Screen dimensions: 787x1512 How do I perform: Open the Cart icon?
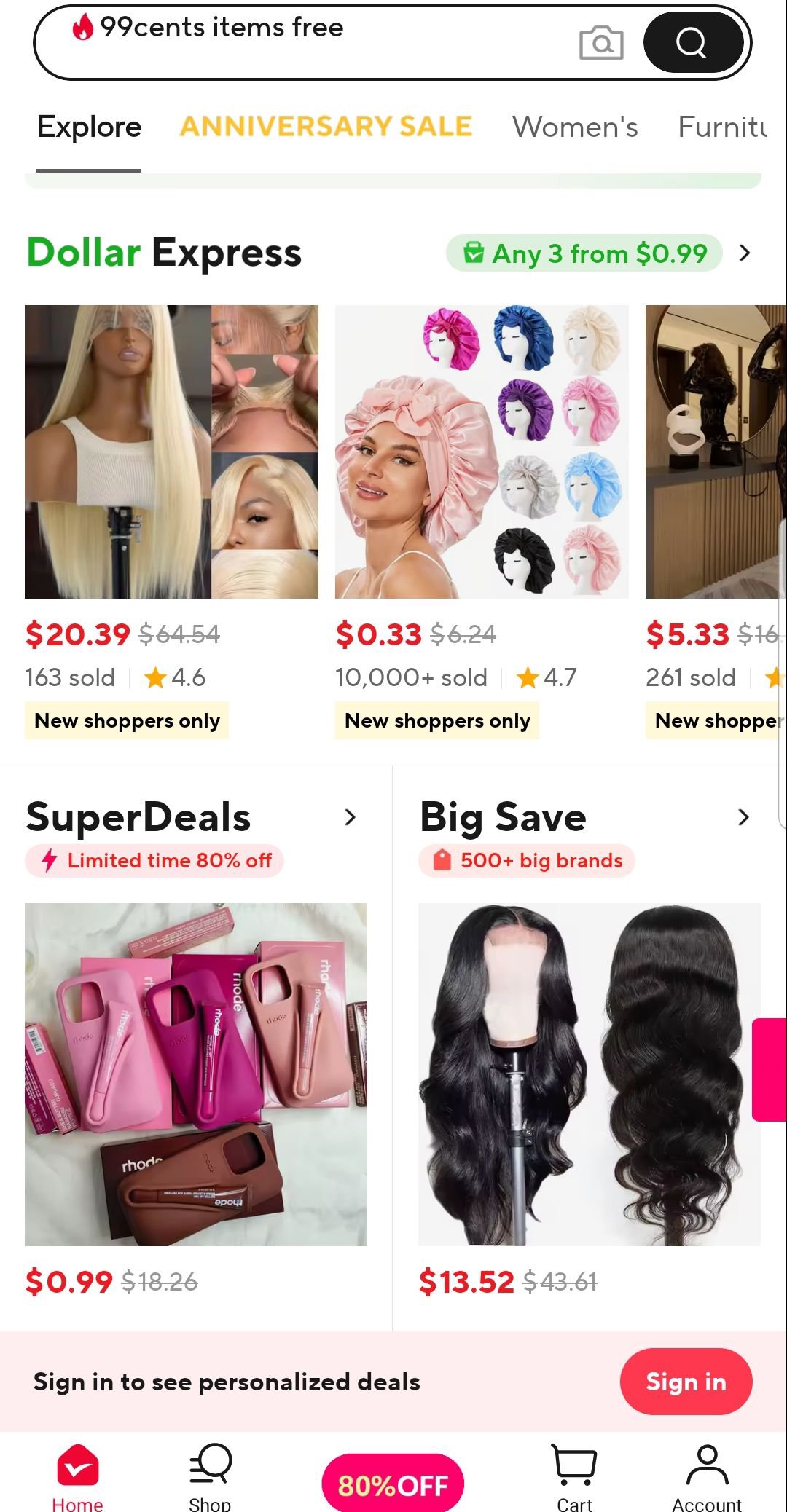click(x=574, y=1465)
